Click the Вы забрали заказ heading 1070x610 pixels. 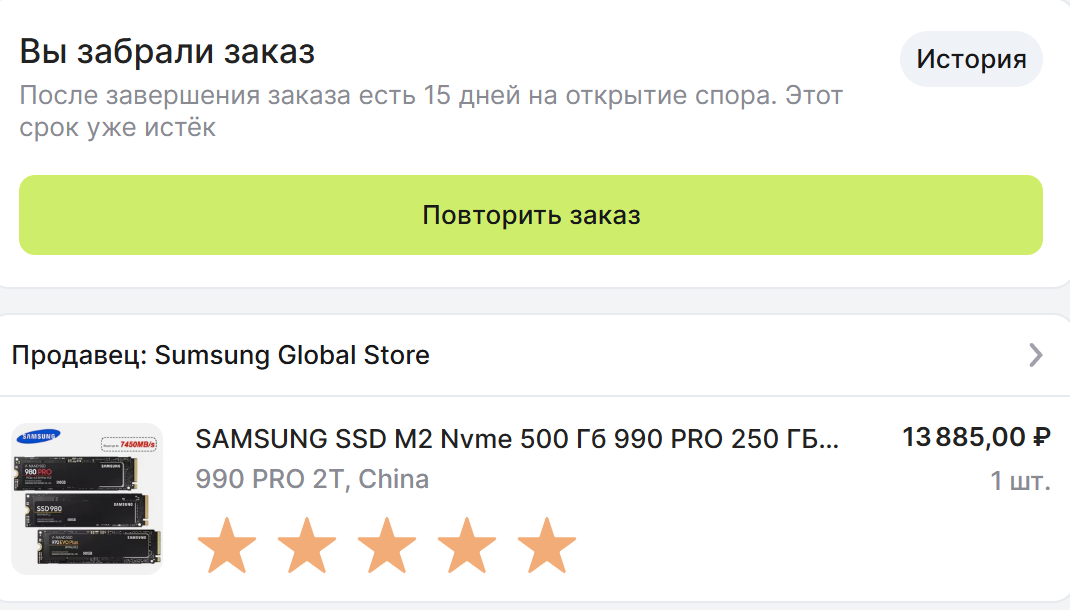[x=167, y=51]
